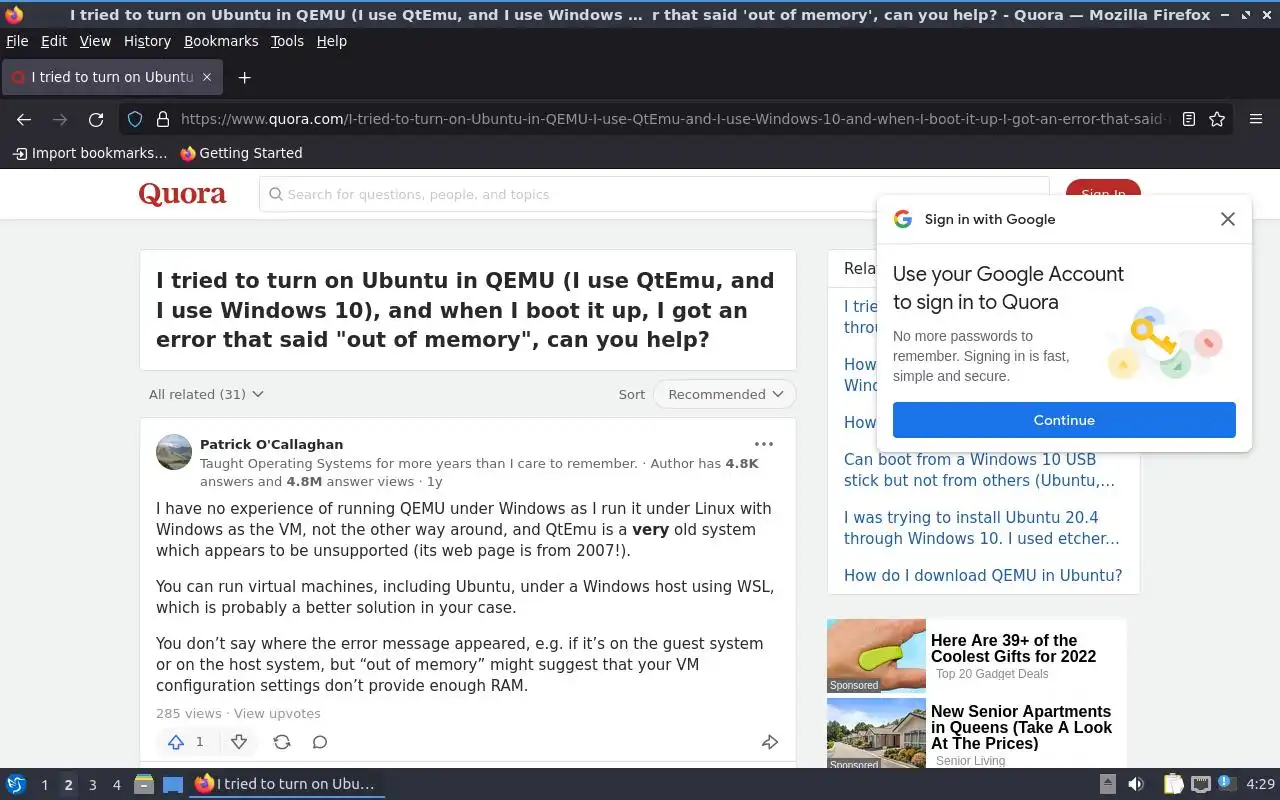Image resolution: width=1280 pixels, height=800 pixels.
Task: Open the taskbar start menu icon
Action: click(x=16, y=784)
